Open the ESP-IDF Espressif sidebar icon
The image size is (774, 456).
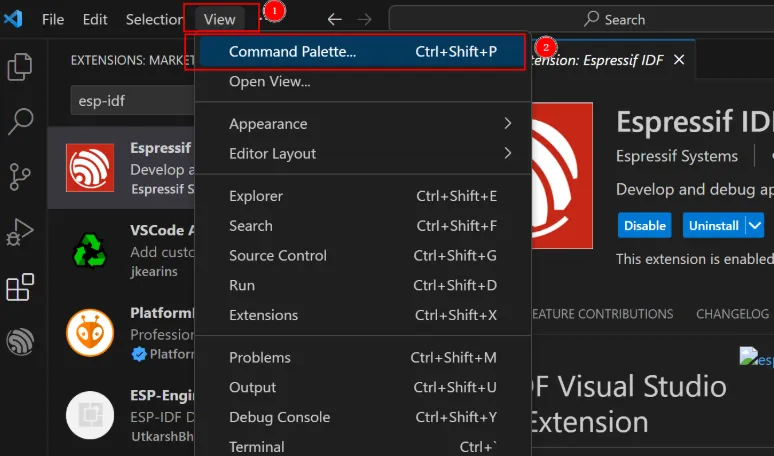20,342
